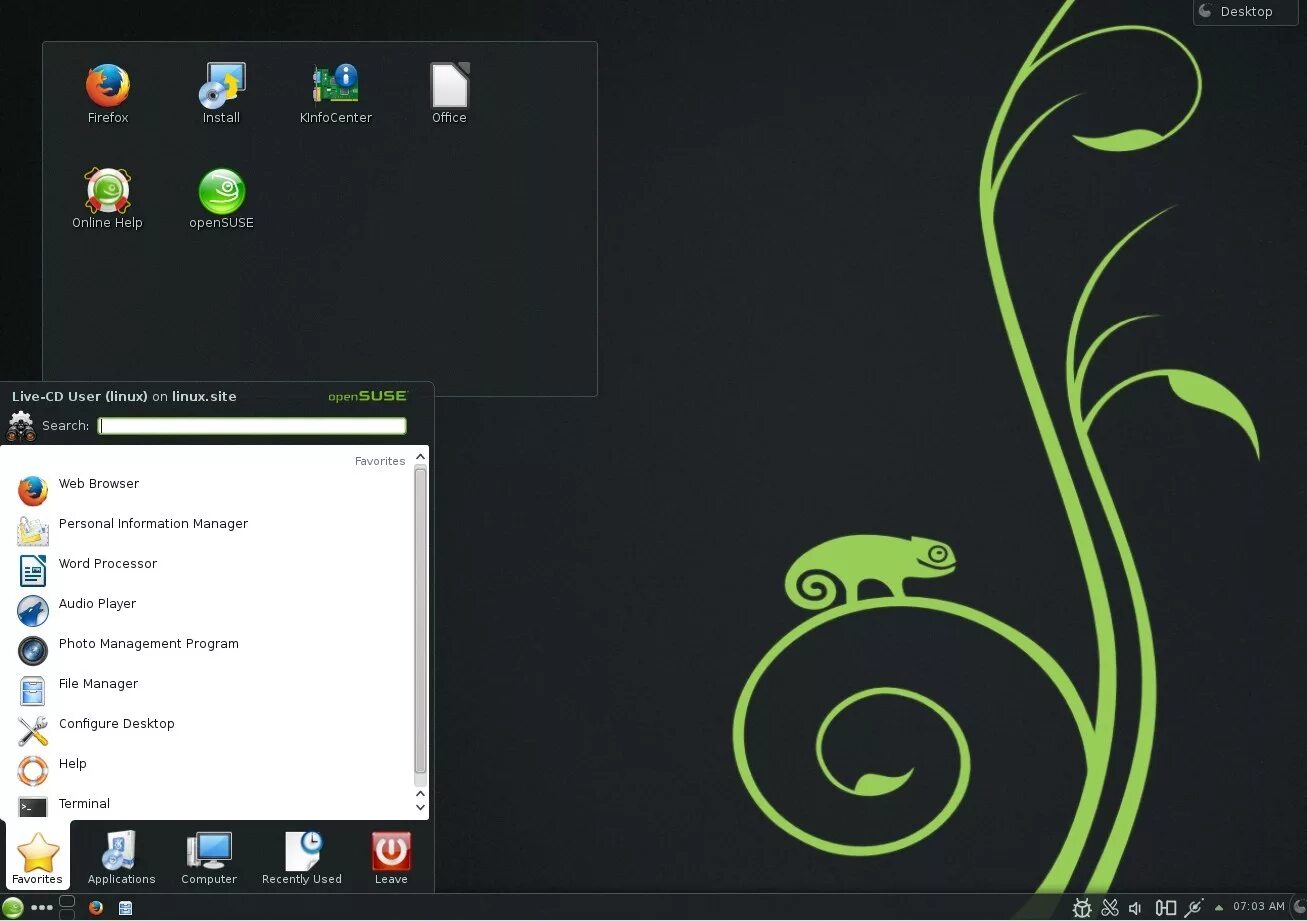This screenshot has height=921, width=1307.
Task: Open the volume speaker tray icon
Action: click(x=1135, y=908)
